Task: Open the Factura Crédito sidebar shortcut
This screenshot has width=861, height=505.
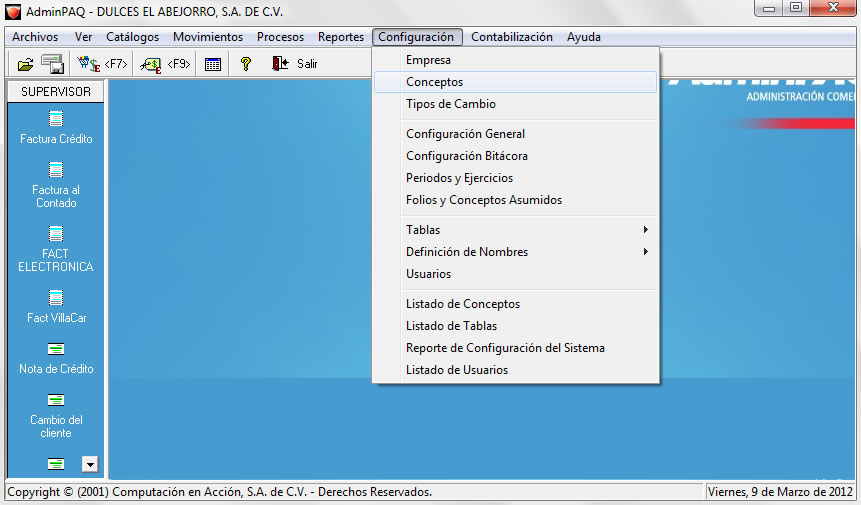Action: click(x=56, y=127)
